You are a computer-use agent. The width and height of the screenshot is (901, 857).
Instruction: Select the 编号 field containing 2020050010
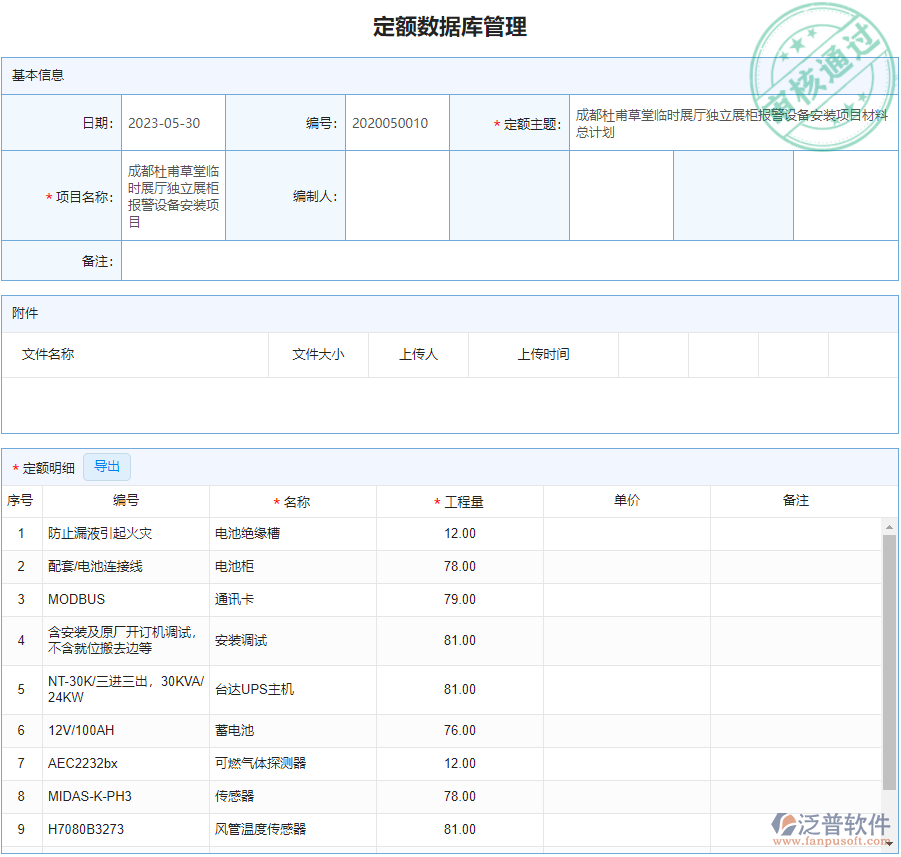(x=397, y=122)
